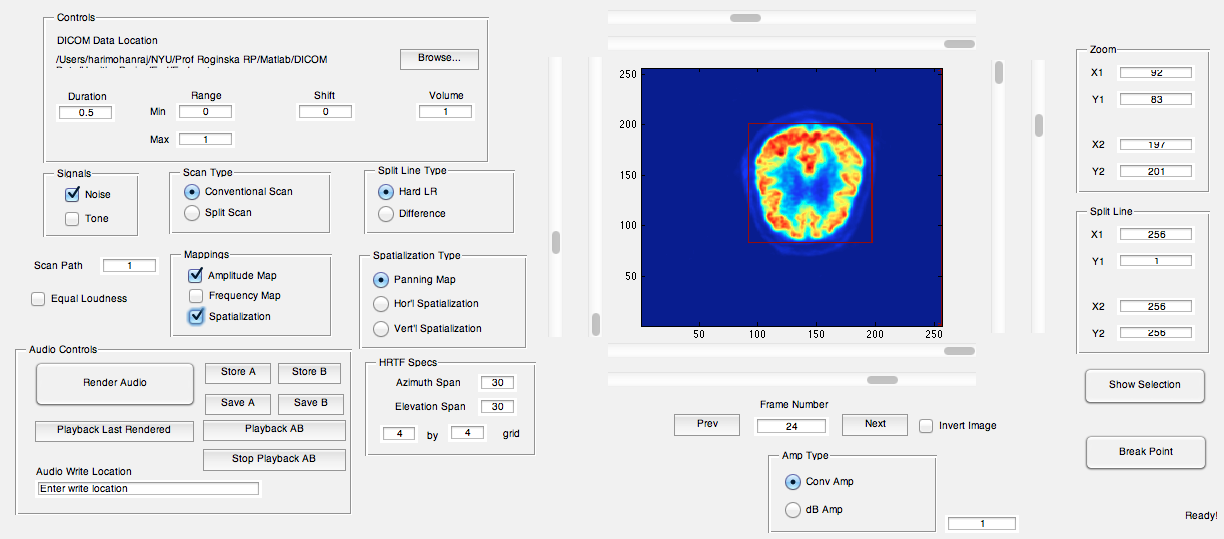
Task: Go to previous frame with Prev
Action: [x=707, y=424]
